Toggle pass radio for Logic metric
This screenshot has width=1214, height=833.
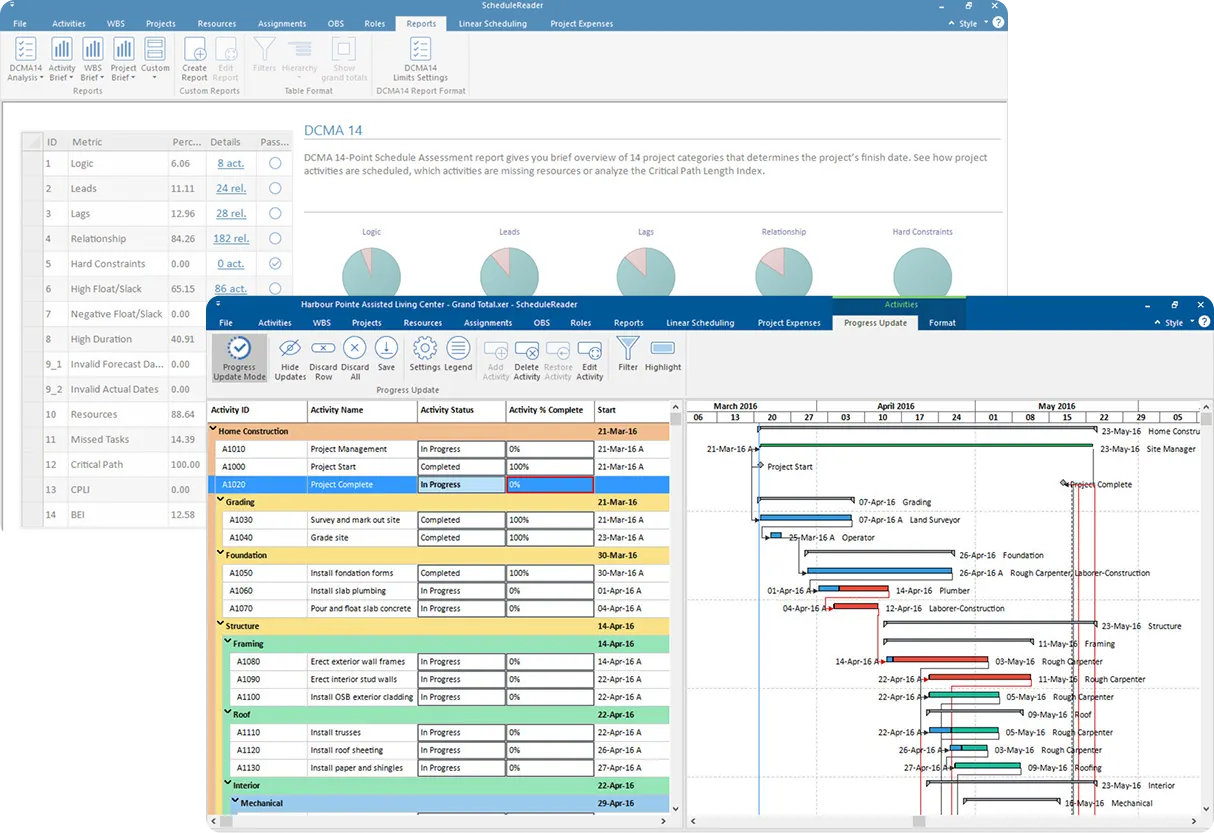275,163
